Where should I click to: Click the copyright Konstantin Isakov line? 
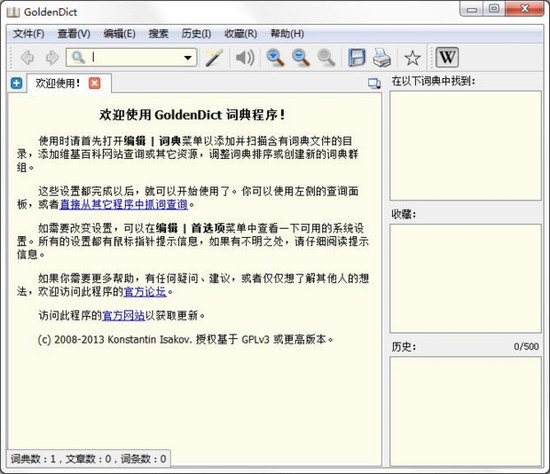click(185, 339)
